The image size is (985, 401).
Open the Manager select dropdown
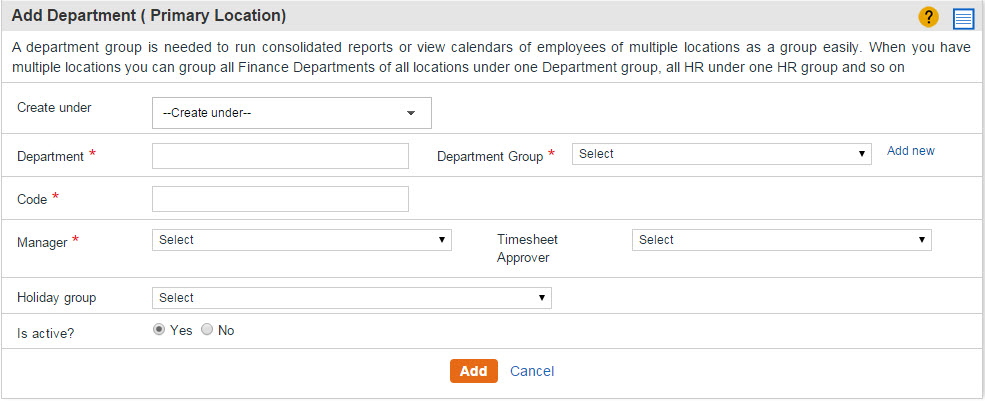point(302,240)
